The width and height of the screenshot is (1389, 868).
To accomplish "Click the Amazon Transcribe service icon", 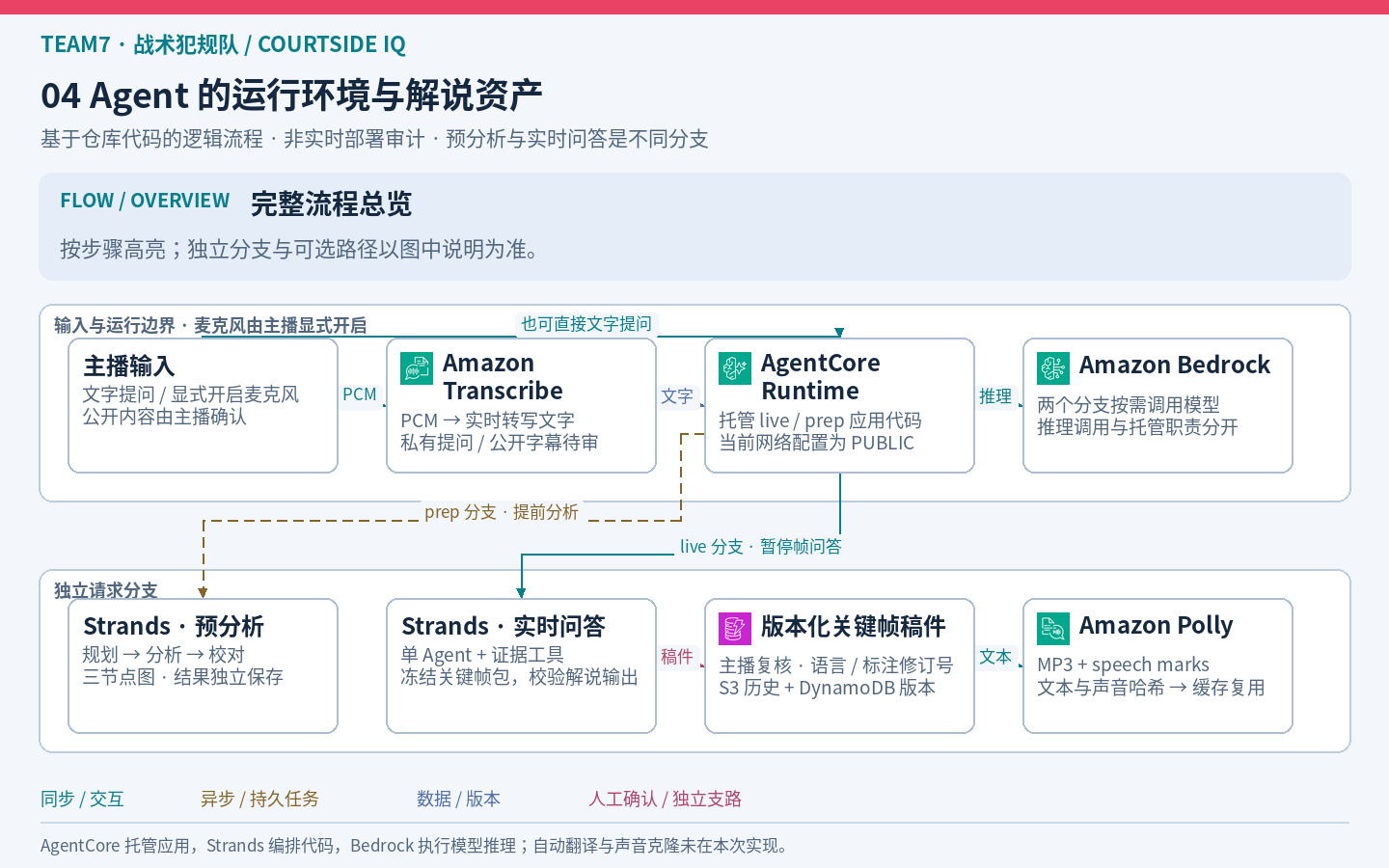I will [417, 368].
